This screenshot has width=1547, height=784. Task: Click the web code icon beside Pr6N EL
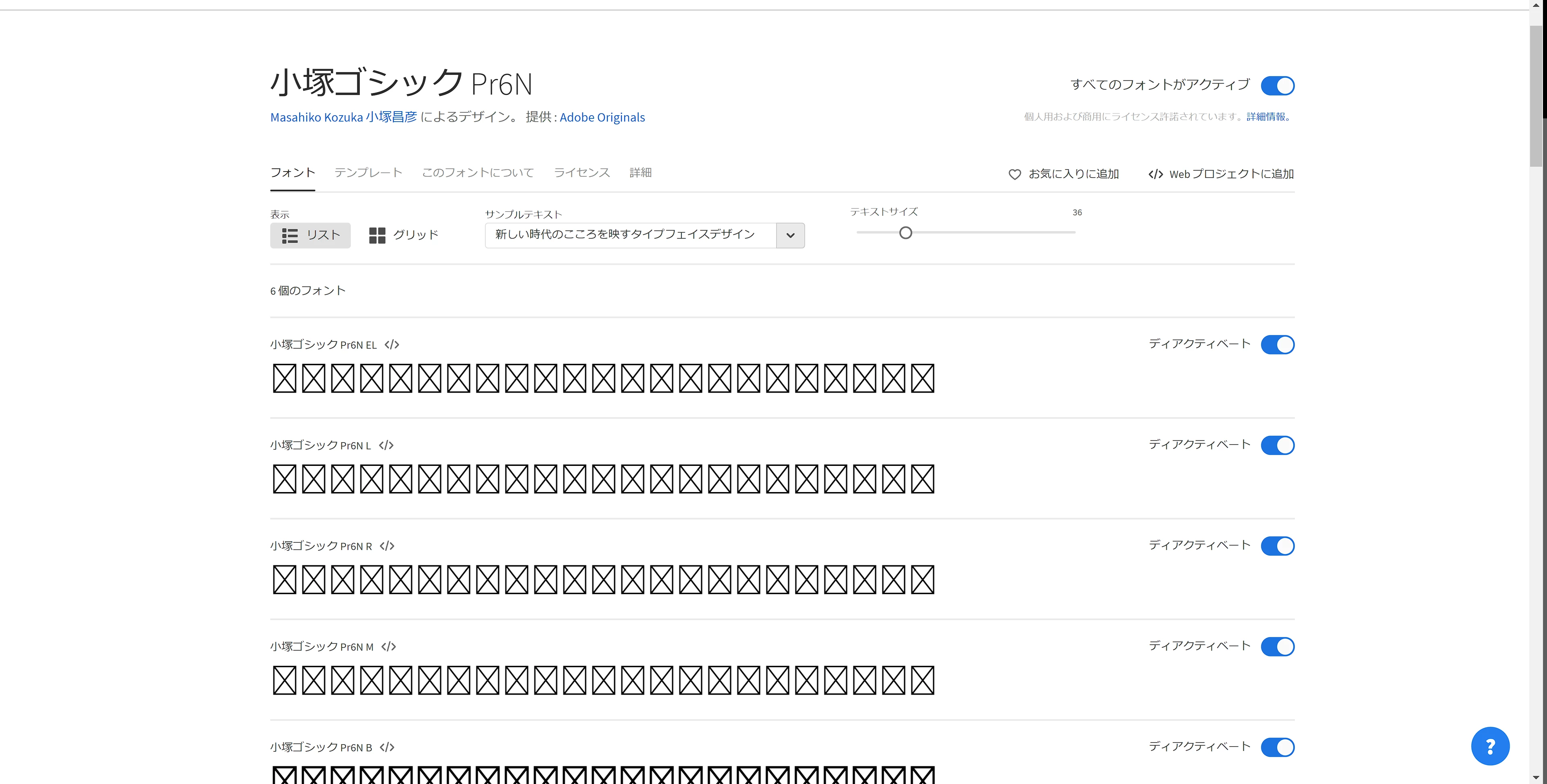(391, 345)
